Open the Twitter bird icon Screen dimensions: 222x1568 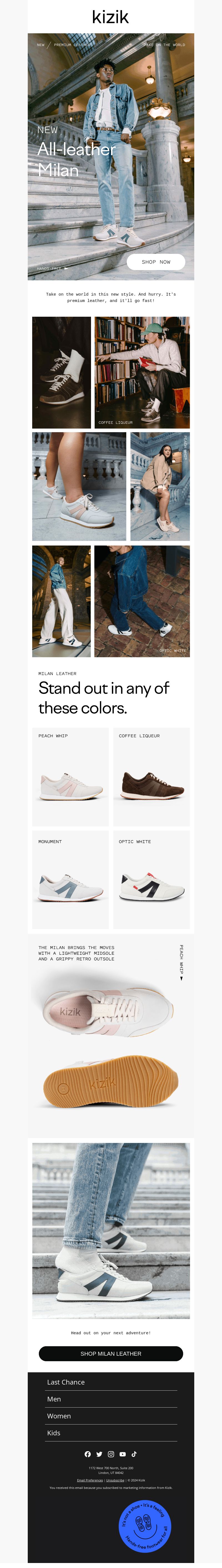(99, 1454)
